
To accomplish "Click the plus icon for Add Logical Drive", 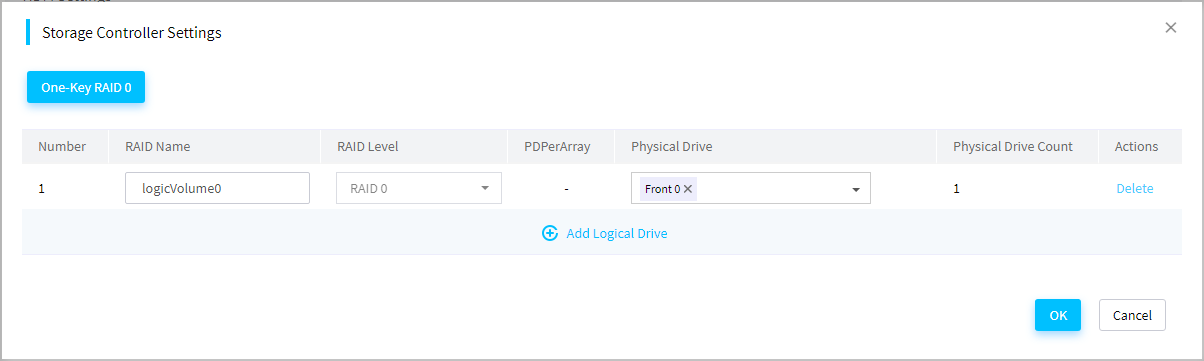I will 549,233.
